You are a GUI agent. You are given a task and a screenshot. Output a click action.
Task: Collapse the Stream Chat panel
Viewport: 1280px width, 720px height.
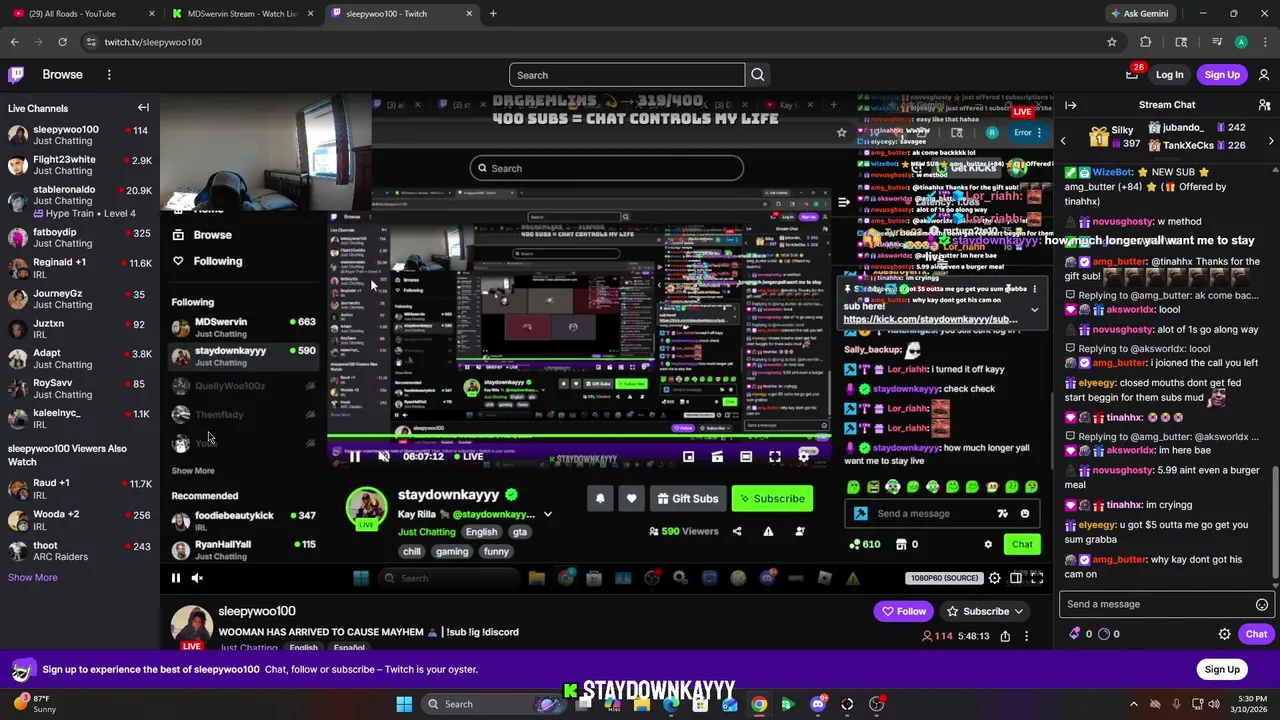(x=1070, y=105)
